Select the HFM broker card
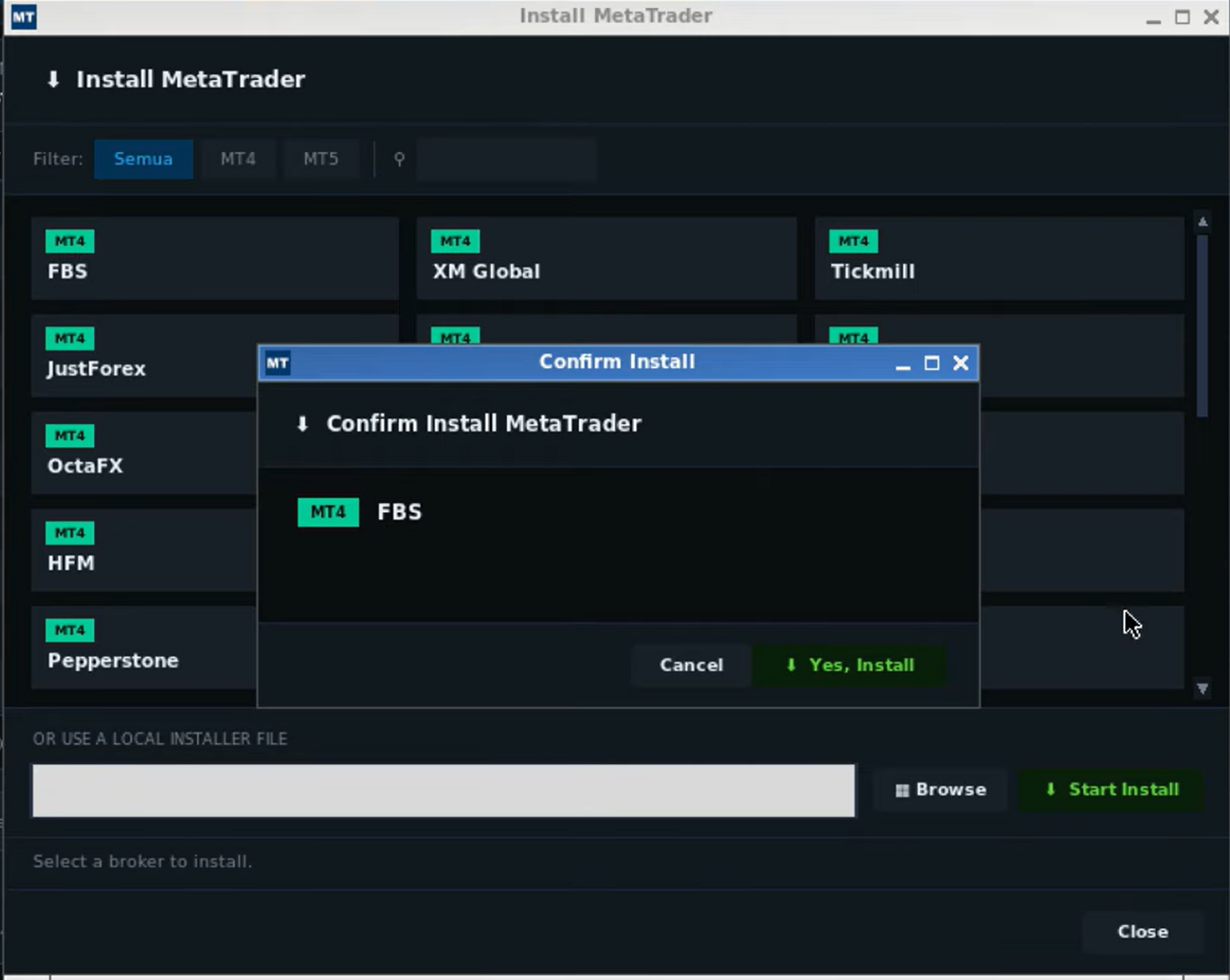The image size is (1230, 980). click(144, 550)
